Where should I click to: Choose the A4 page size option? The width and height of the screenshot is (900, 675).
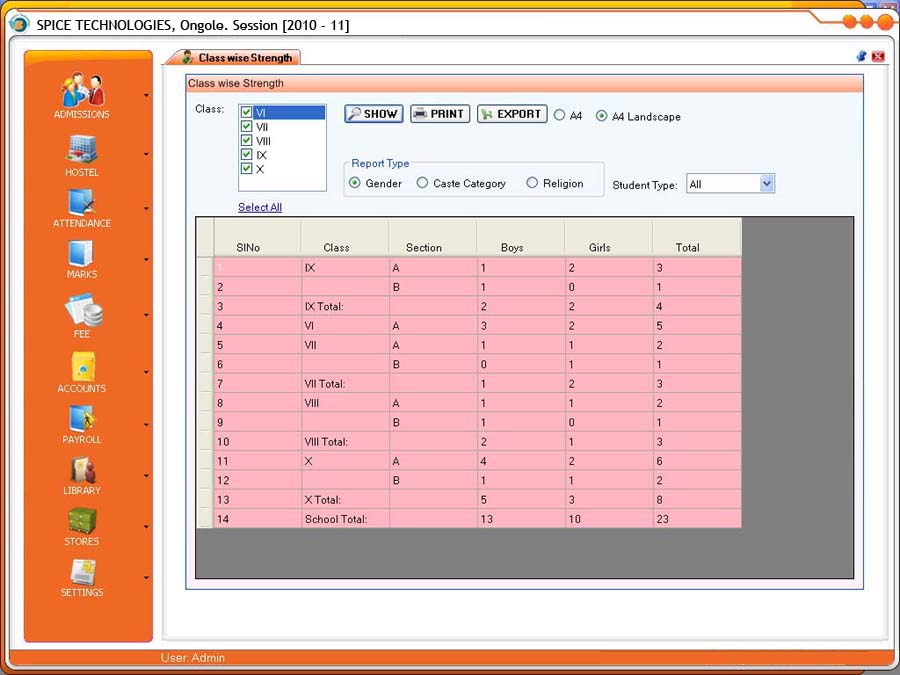point(560,116)
